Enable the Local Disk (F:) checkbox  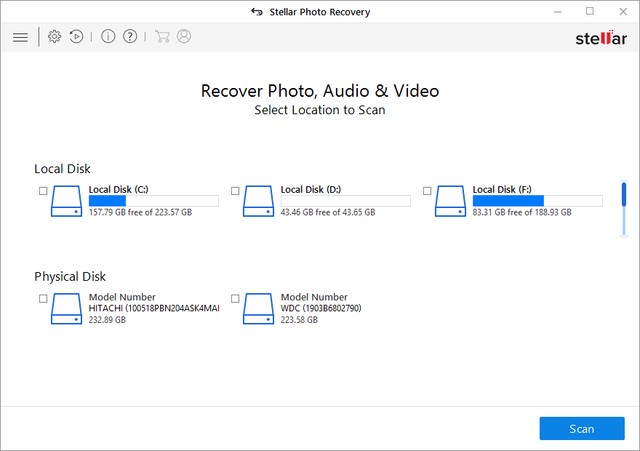427,191
